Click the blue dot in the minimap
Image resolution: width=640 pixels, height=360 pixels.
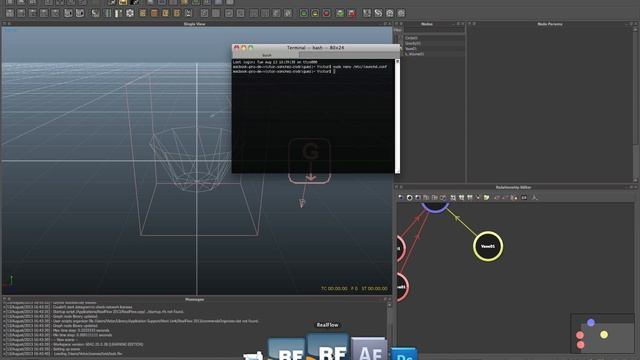tap(591, 322)
